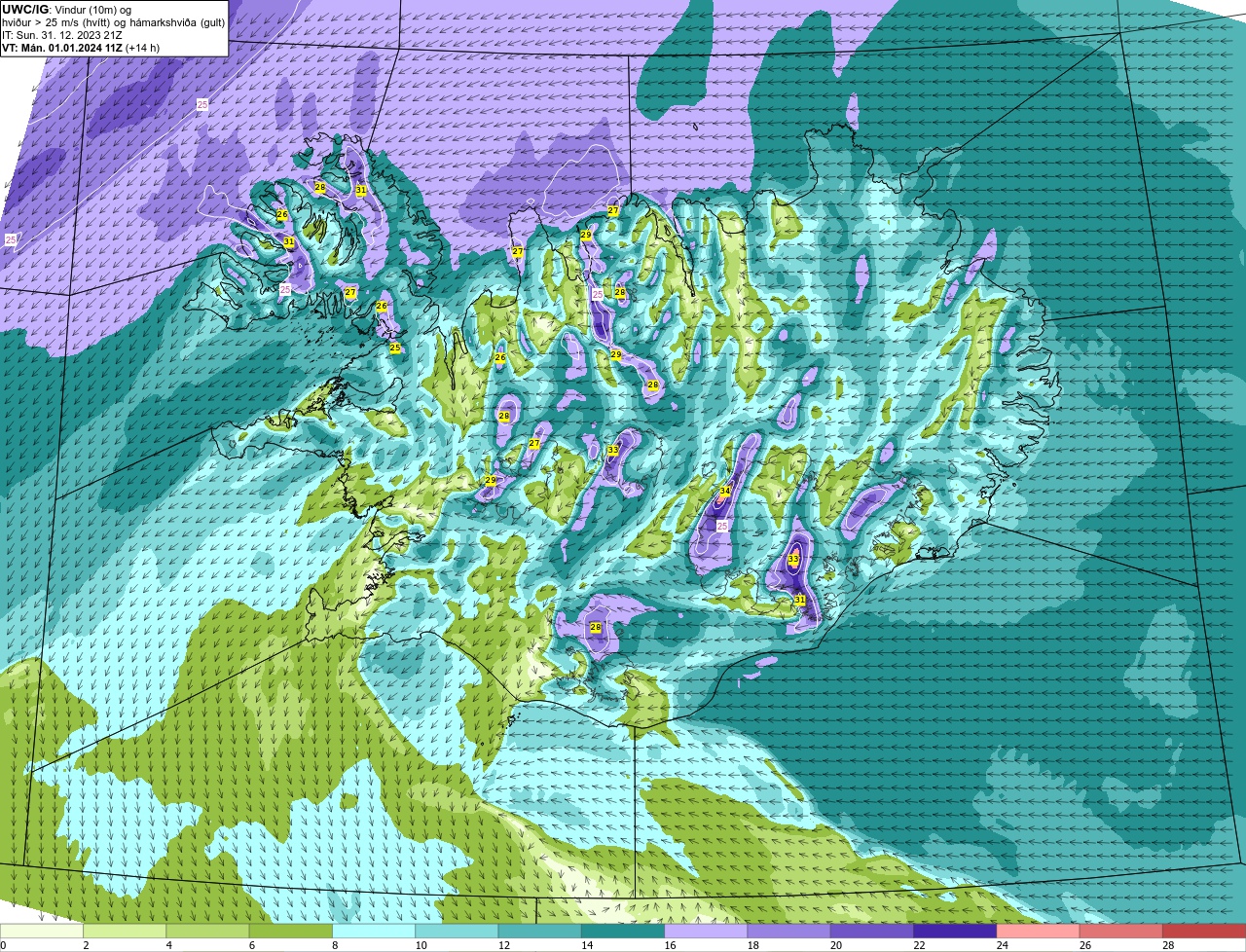Viewport: 1246px width, 952px height.
Task: Click the 12–14 m/s teal legend swatch
Action: tap(539, 932)
